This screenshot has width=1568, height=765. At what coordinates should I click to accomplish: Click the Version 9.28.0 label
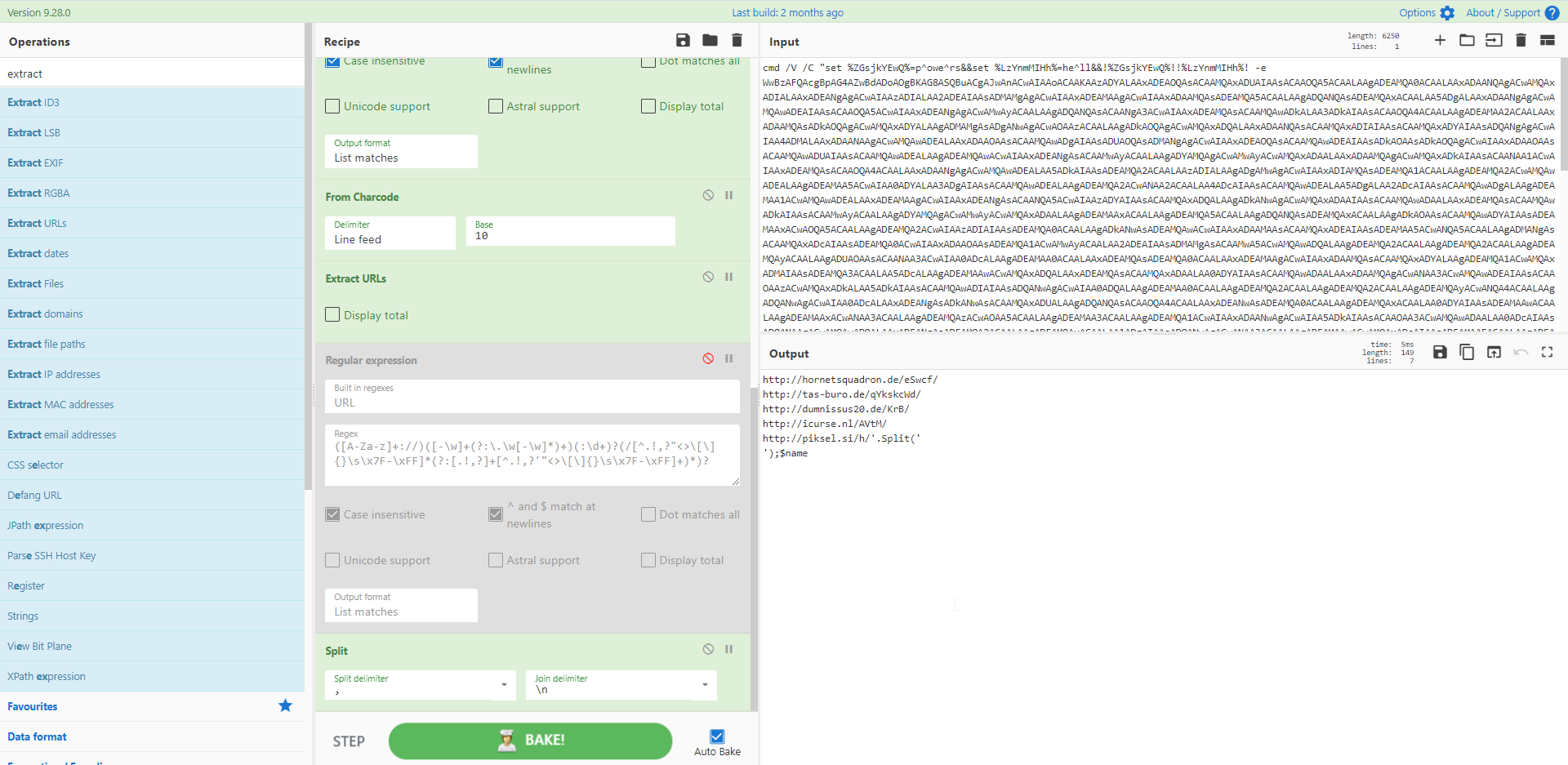pyautogui.click(x=39, y=13)
